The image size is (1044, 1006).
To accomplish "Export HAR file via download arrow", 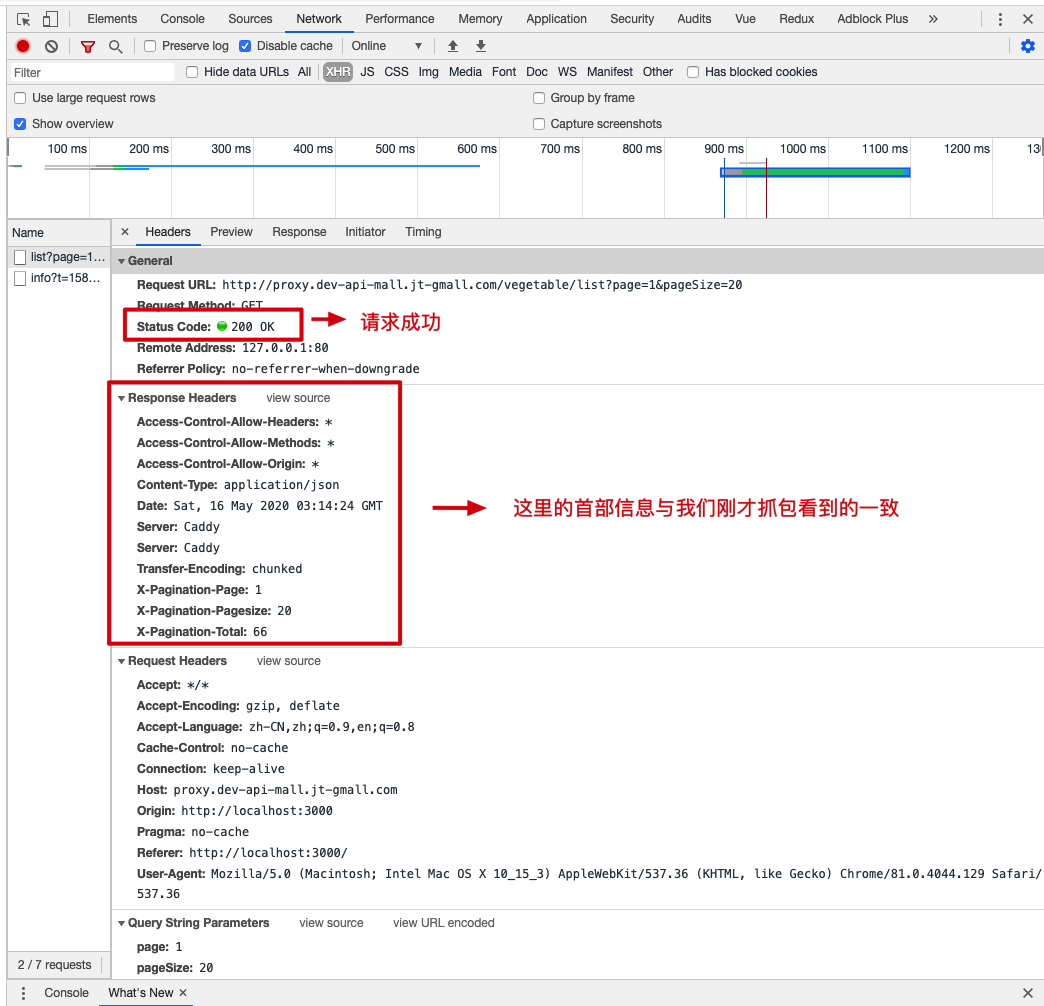I will (x=480, y=45).
